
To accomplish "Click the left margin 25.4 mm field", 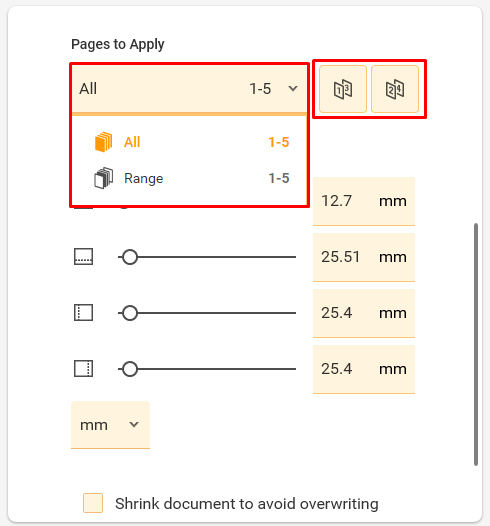I will pos(364,313).
